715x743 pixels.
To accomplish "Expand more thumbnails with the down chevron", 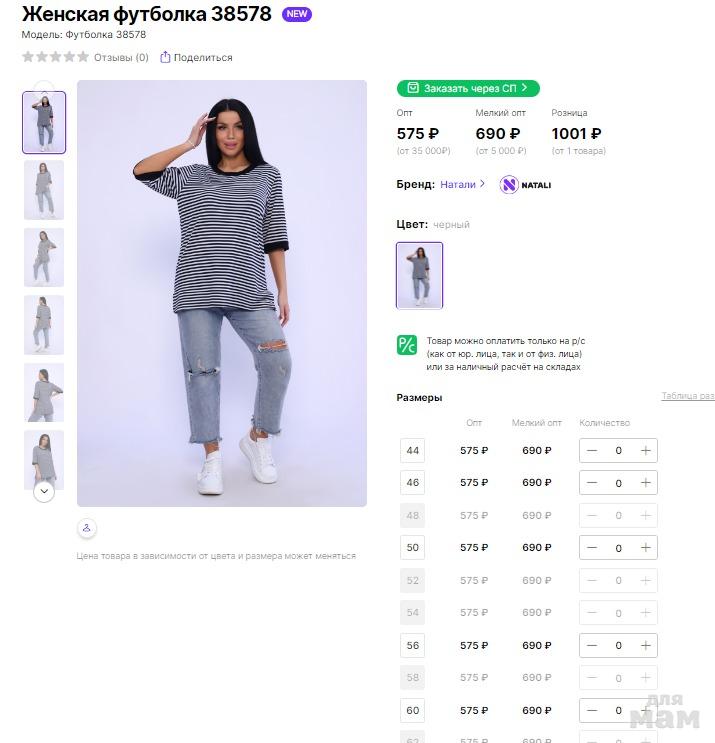I will click(x=44, y=491).
